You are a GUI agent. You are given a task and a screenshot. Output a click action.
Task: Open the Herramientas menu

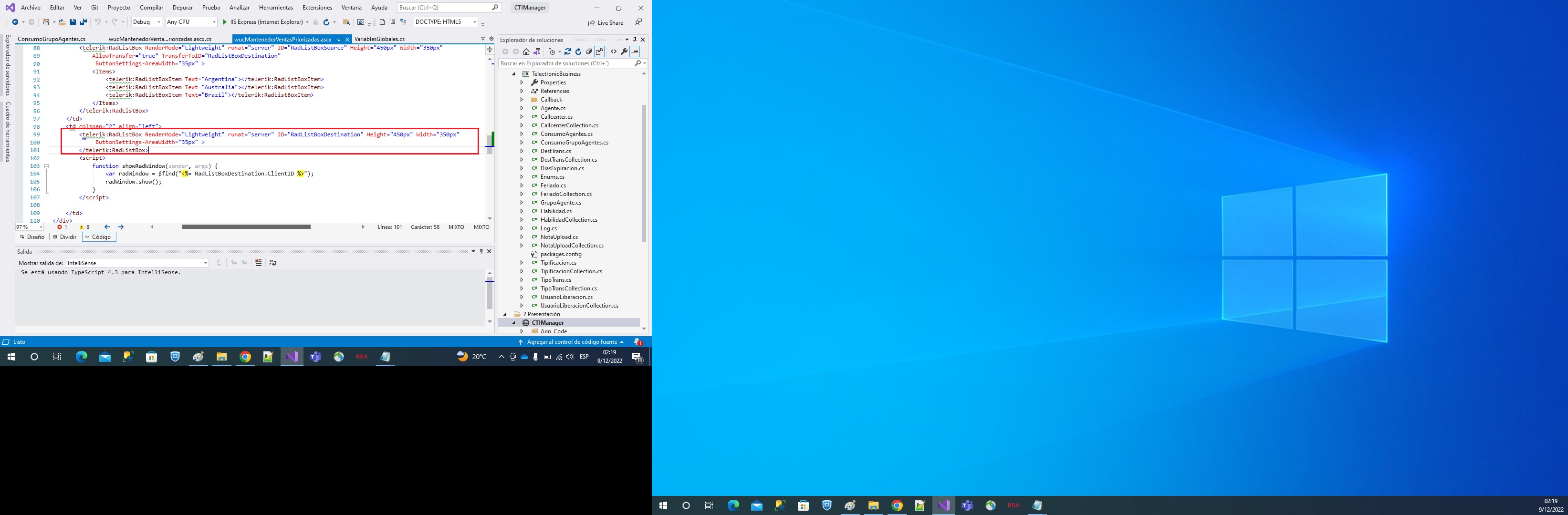pyautogui.click(x=276, y=7)
